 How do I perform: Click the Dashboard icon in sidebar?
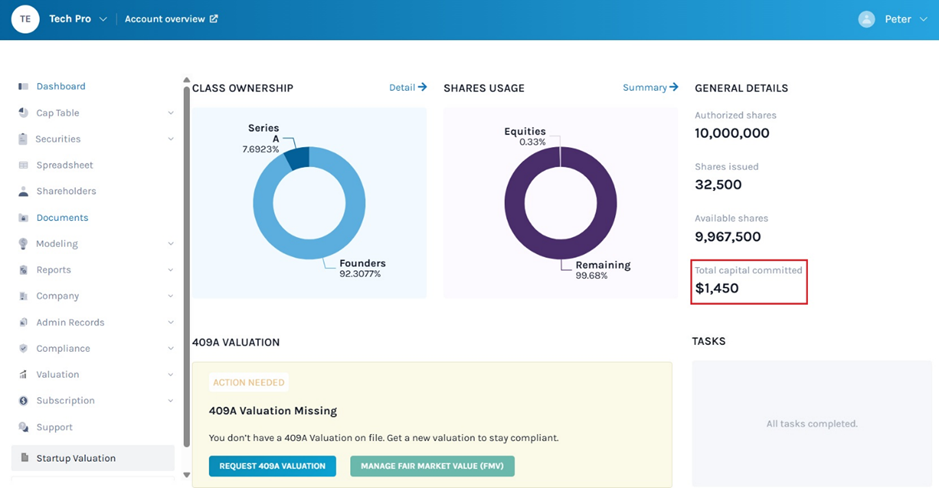[23, 87]
